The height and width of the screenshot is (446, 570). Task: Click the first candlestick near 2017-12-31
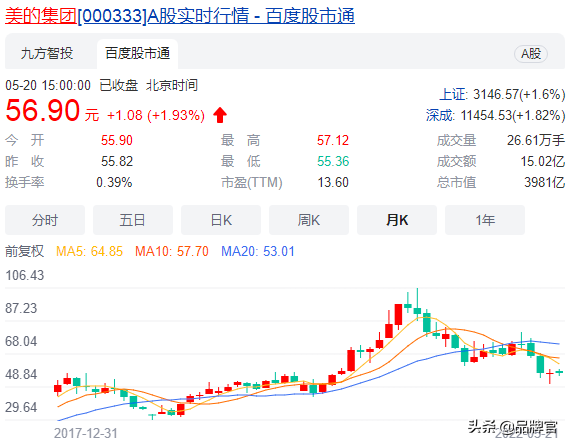click(x=58, y=388)
